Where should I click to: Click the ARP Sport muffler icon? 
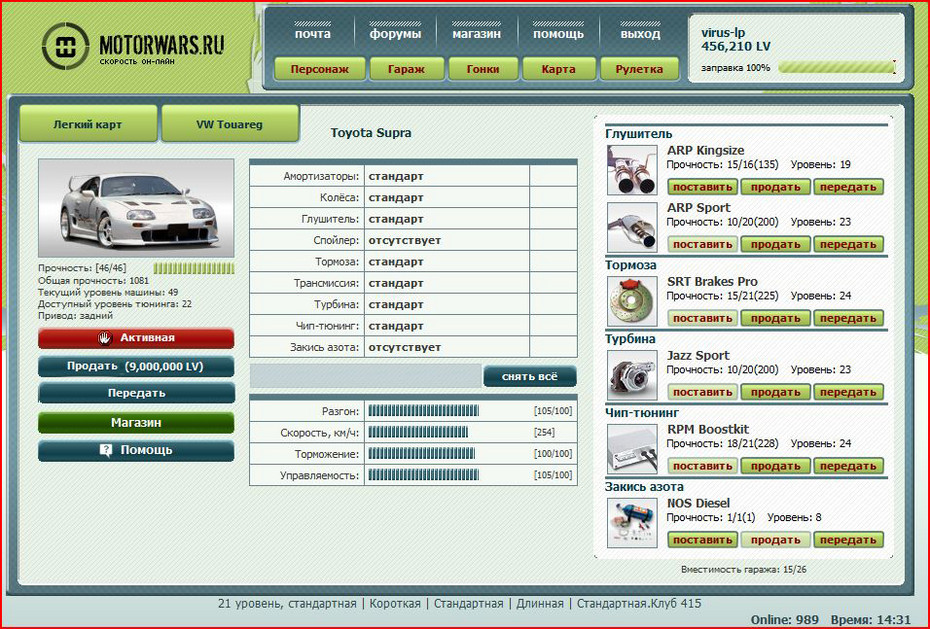[x=632, y=228]
